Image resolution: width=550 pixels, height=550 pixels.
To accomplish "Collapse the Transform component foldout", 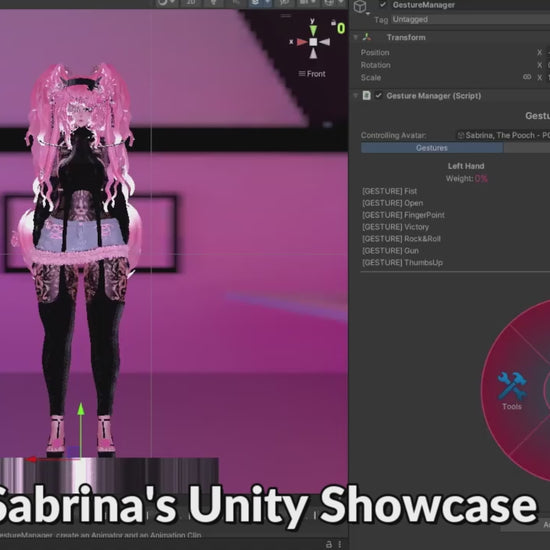I will point(355,37).
